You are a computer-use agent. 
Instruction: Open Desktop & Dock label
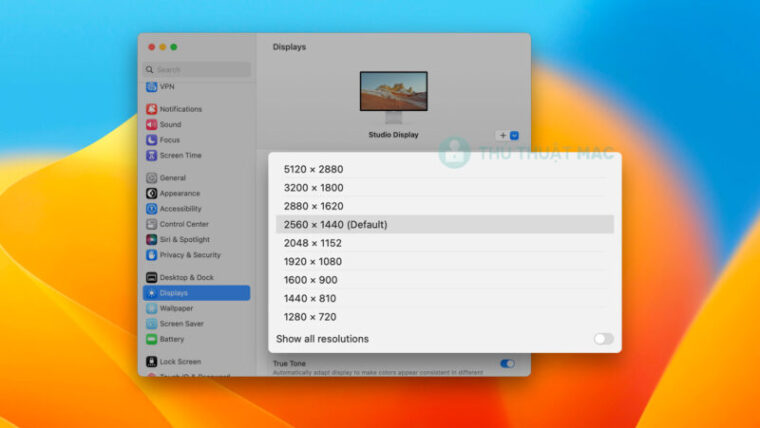[x=187, y=277]
